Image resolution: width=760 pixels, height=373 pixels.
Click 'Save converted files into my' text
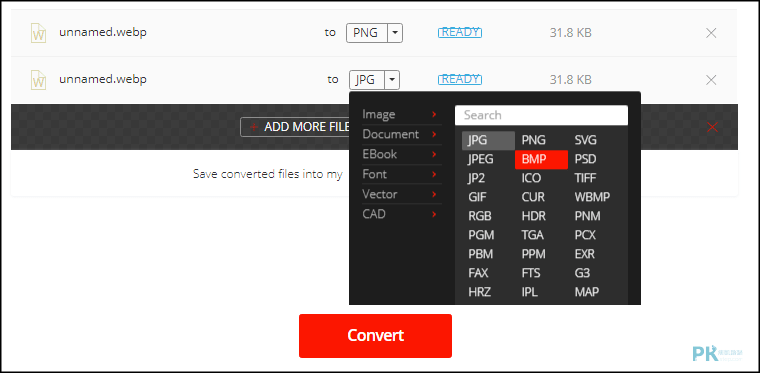pyautogui.click(x=268, y=174)
